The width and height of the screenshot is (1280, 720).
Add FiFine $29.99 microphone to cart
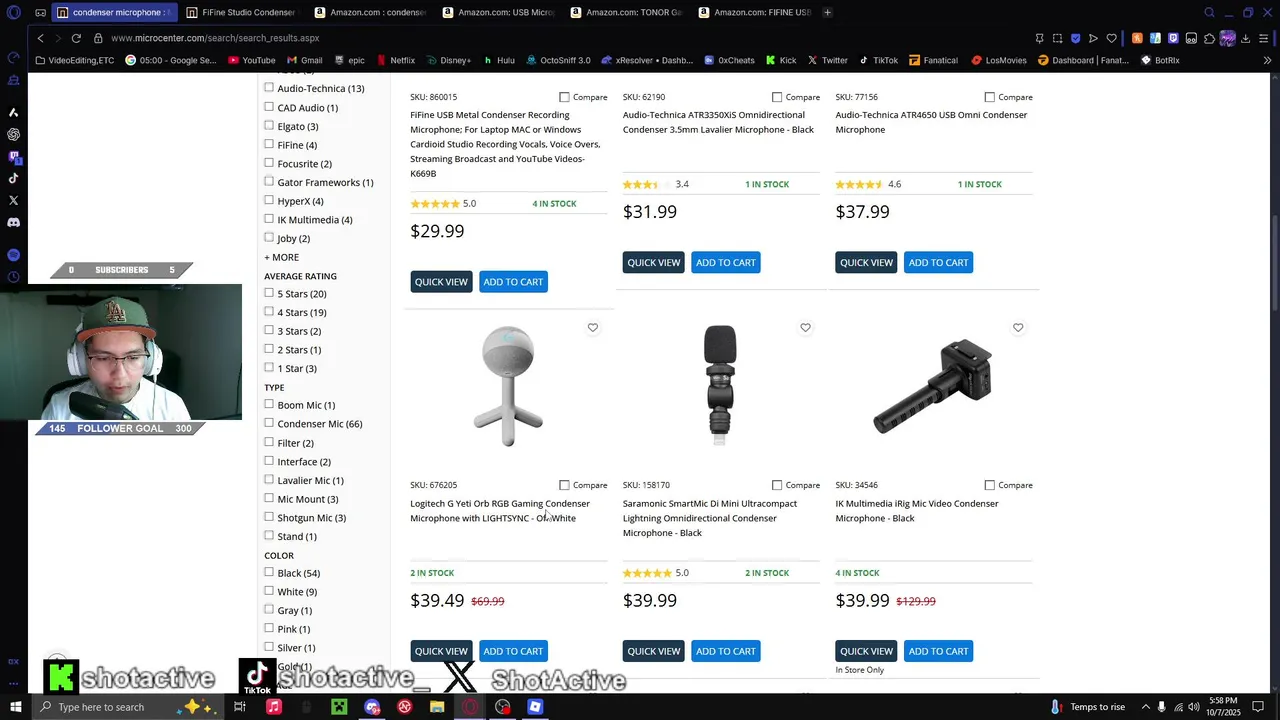[513, 282]
